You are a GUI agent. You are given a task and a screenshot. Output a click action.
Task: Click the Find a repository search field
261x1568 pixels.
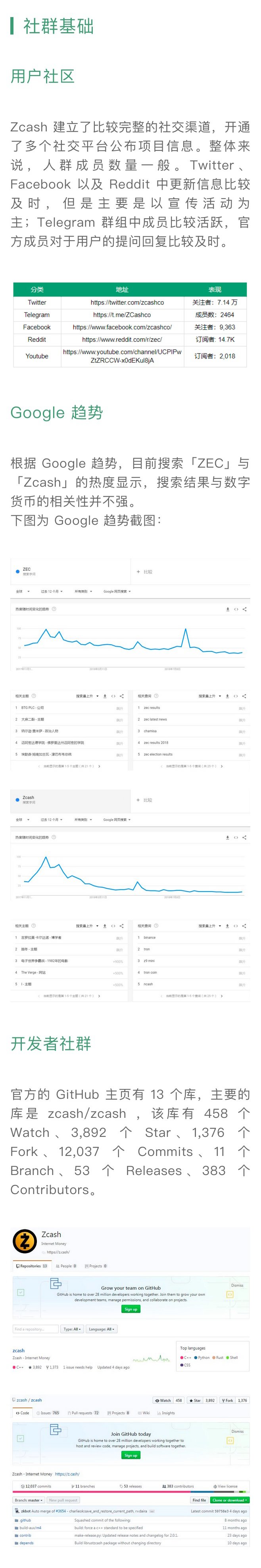click(x=36, y=1329)
